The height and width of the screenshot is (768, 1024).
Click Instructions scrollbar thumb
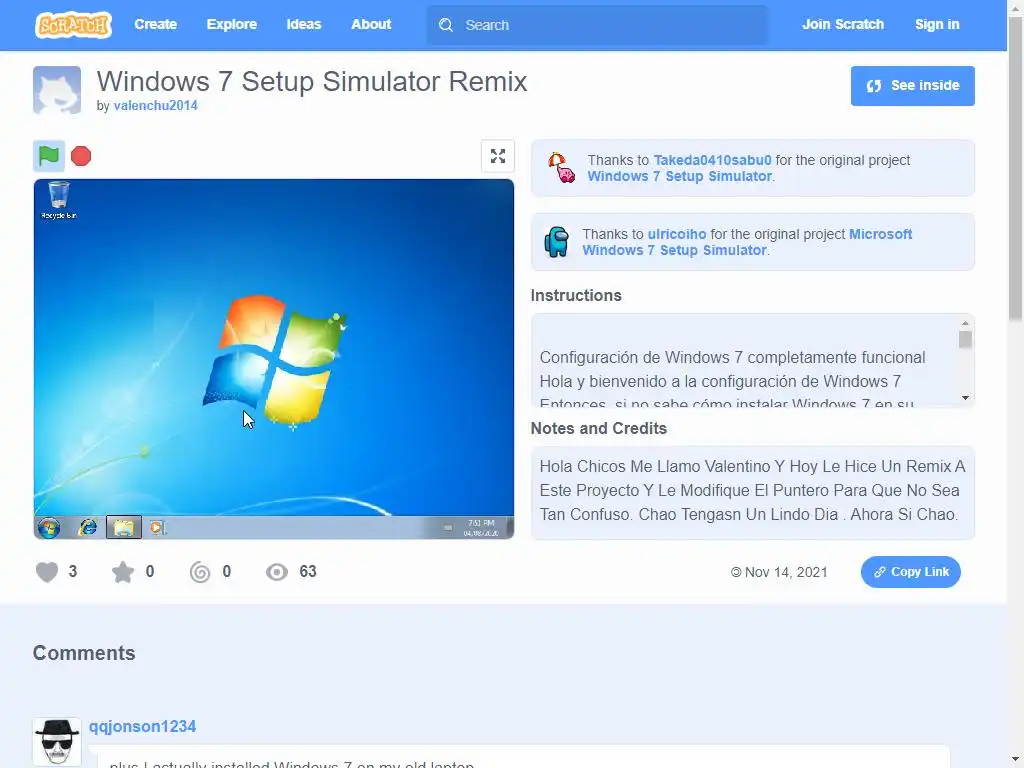(965, 340)
